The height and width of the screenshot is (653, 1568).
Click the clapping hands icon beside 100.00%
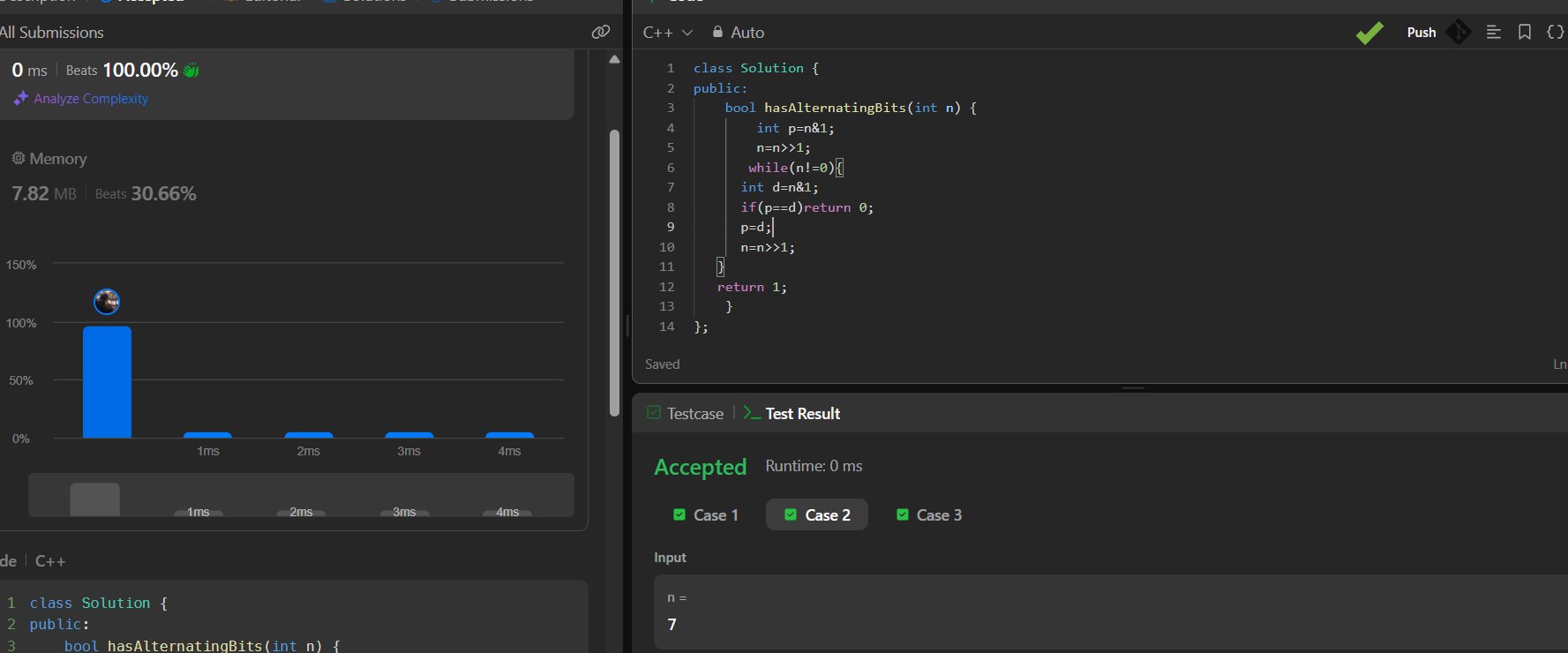[191, 71]
